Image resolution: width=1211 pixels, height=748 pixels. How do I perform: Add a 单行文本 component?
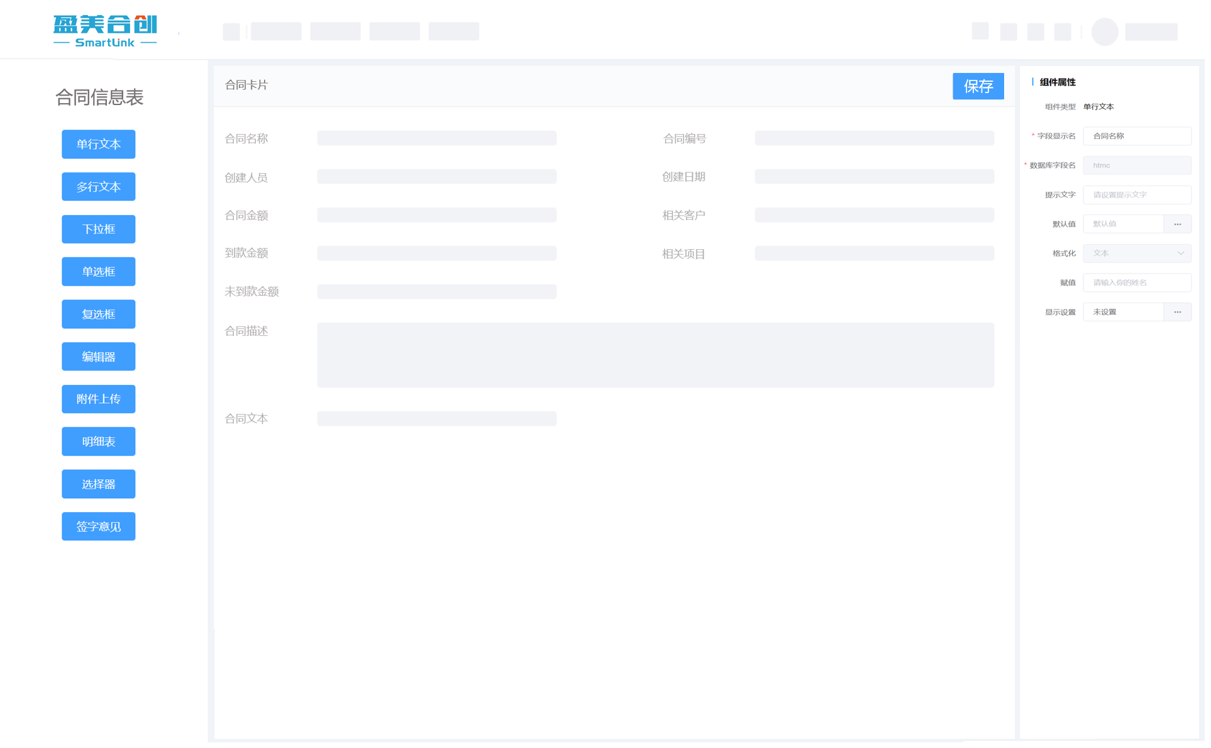(x=99, y=145)
